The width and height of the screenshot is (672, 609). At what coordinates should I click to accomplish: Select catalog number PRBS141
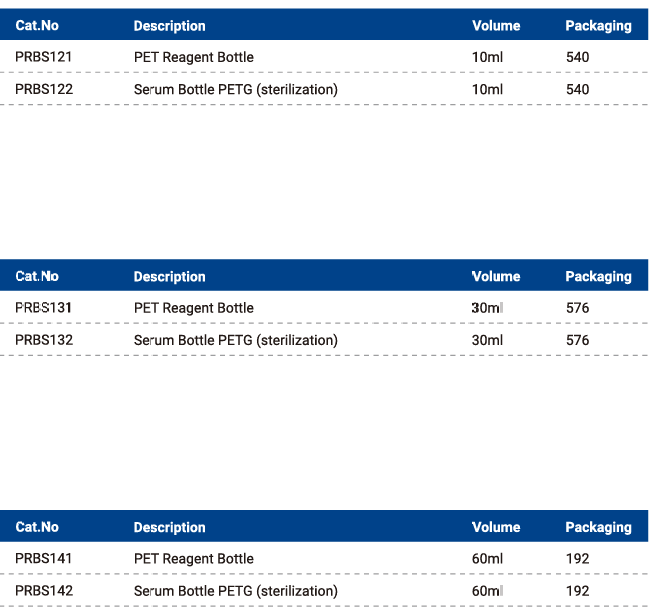tap(43, 558)
